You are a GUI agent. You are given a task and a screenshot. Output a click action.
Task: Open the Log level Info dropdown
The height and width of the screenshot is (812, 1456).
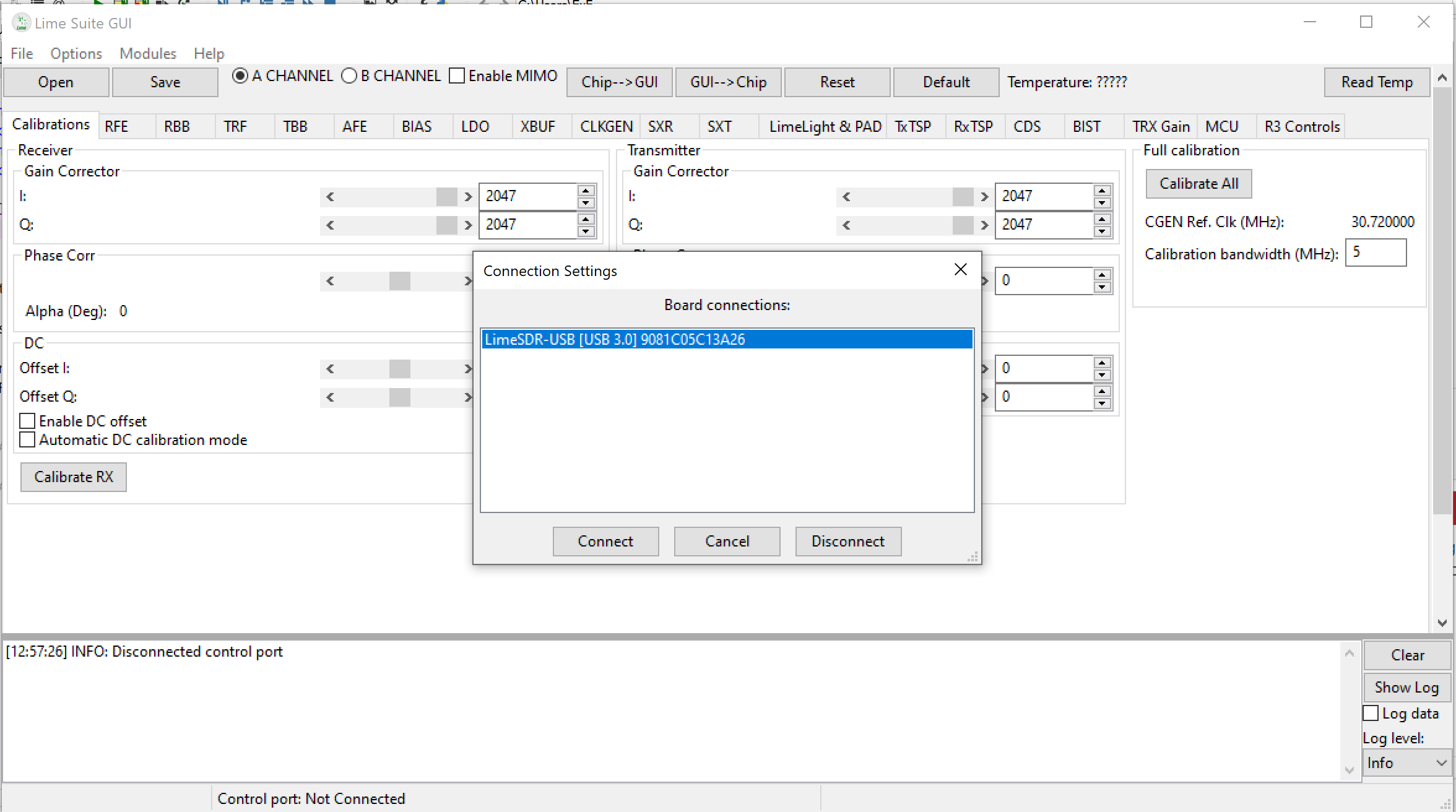click(1406, 763)
